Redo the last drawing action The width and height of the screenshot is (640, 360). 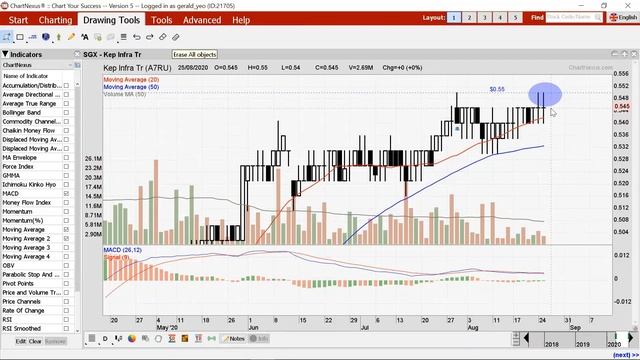tap(149, 37)
